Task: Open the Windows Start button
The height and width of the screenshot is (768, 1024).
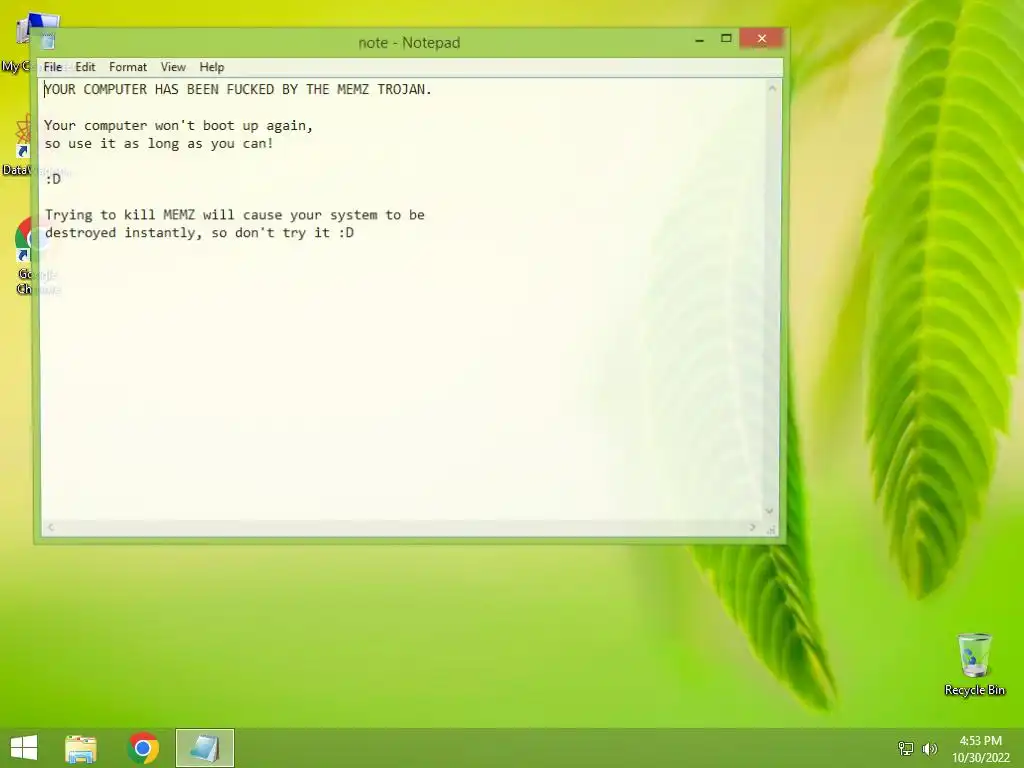Action: point(24,748)
